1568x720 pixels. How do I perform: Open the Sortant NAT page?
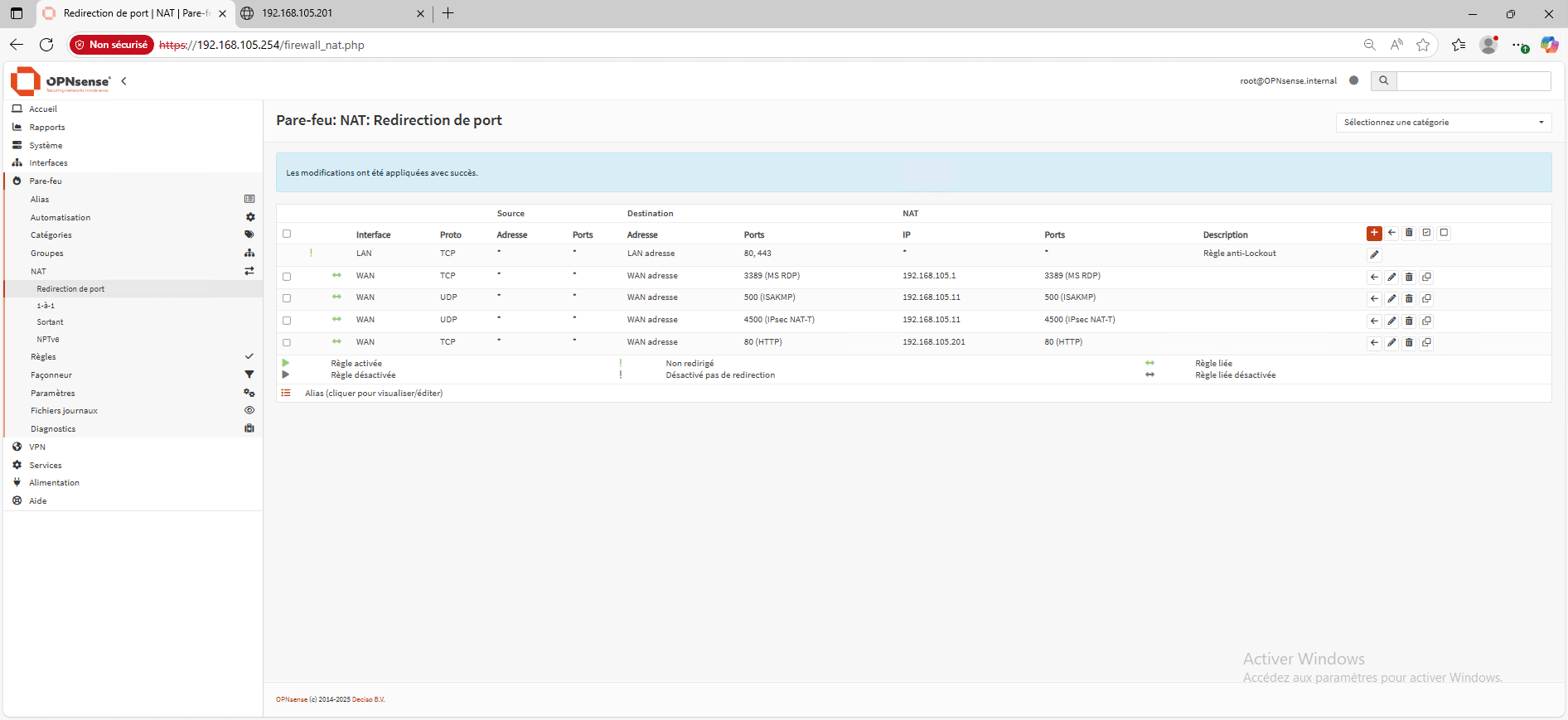coord(50,322)
